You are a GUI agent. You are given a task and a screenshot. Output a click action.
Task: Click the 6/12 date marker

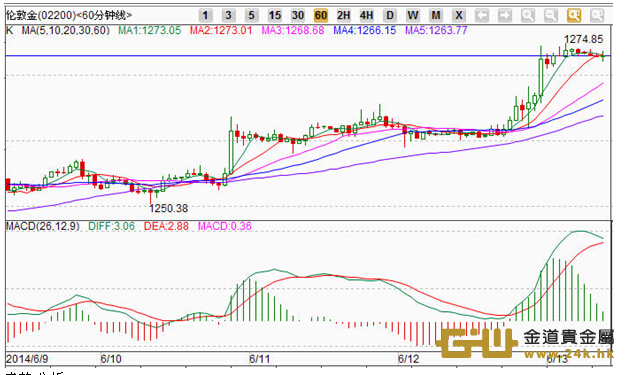click(409, 358)
